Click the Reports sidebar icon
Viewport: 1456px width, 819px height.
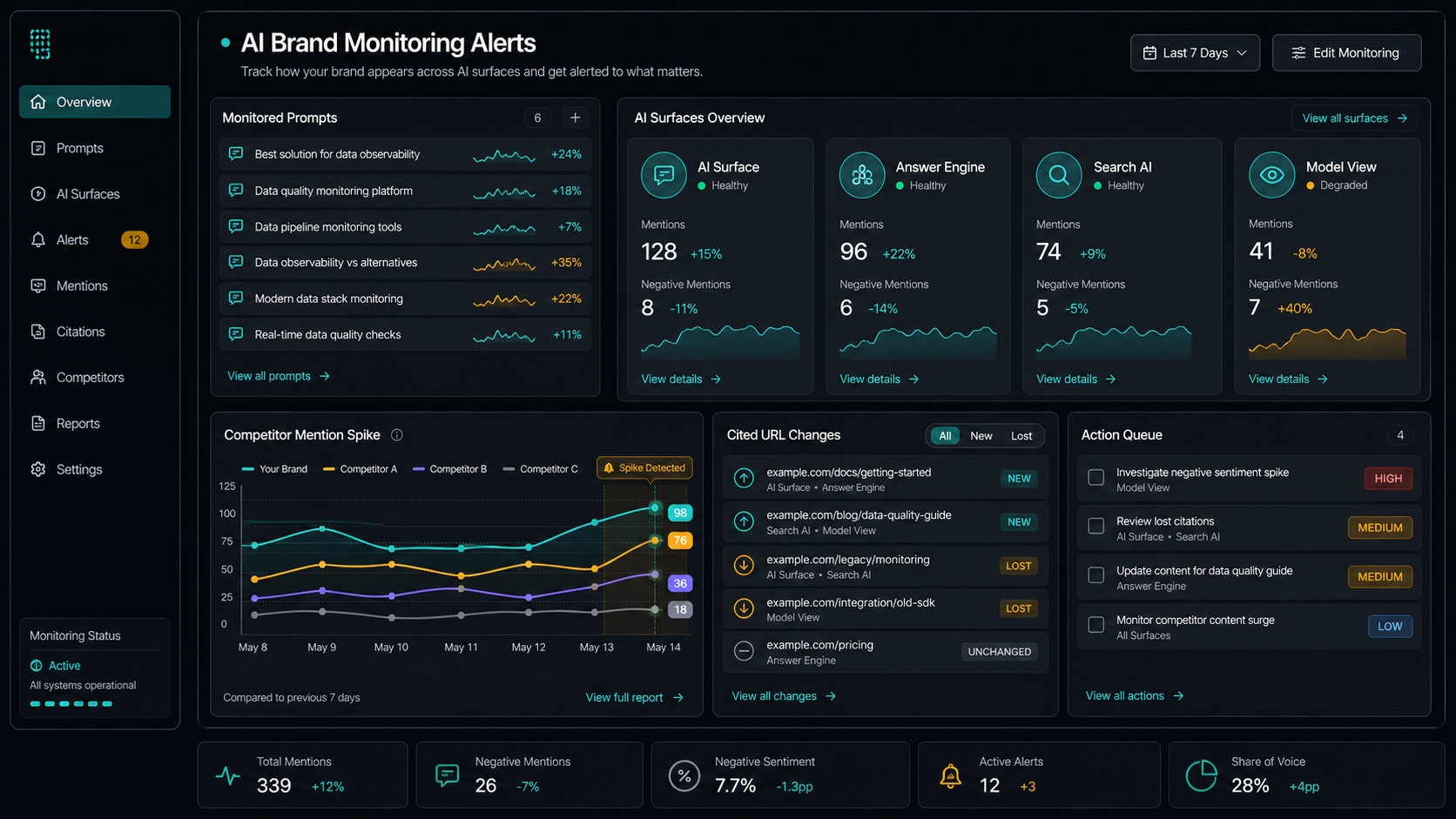(38, 424)
